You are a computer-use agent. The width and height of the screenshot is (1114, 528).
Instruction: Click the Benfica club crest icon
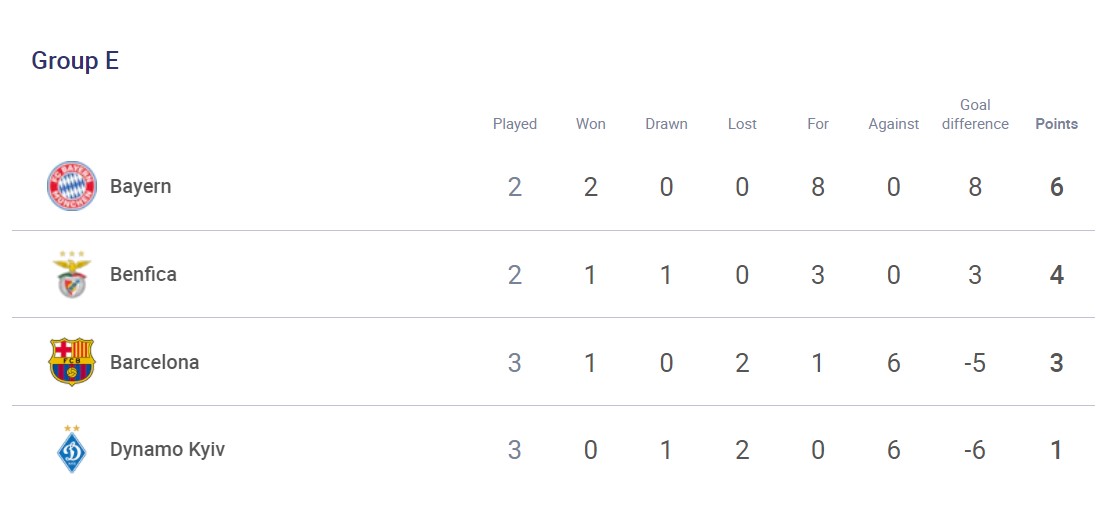(72, 275)
